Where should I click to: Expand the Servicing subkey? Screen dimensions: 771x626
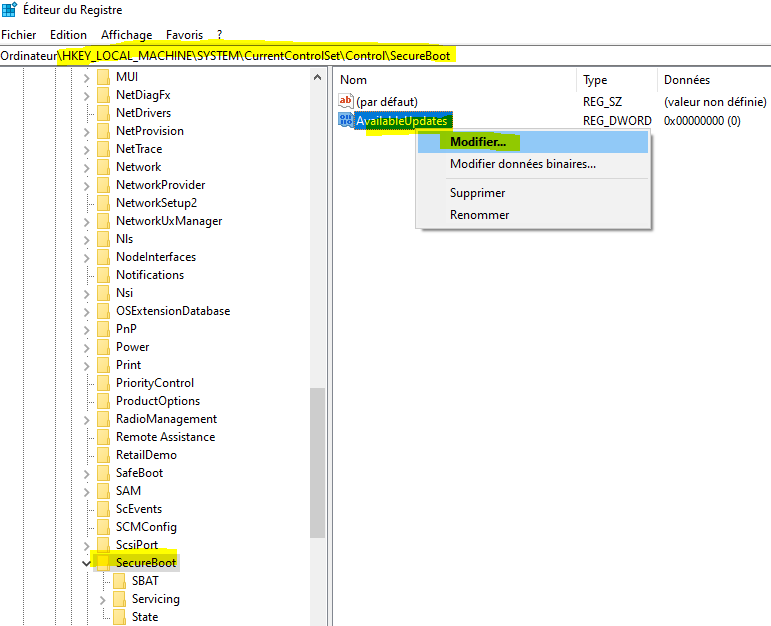103,599
